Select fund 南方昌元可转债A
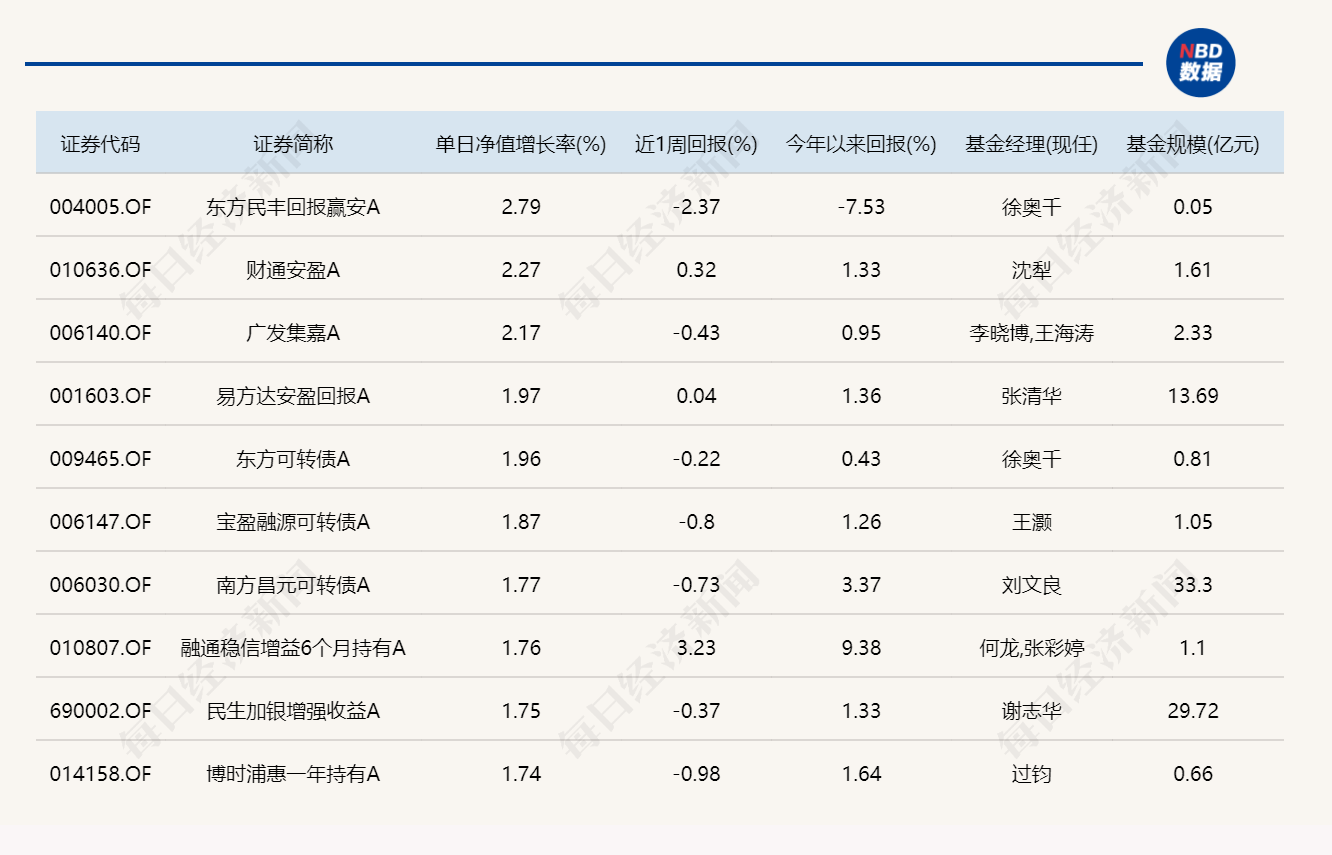1332x855 pixels. 293,586
